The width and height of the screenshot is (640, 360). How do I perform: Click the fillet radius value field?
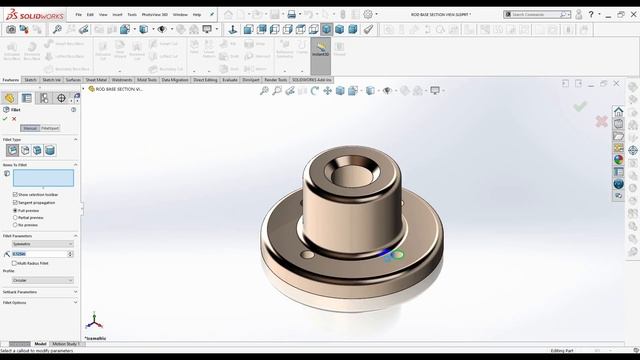39,254
